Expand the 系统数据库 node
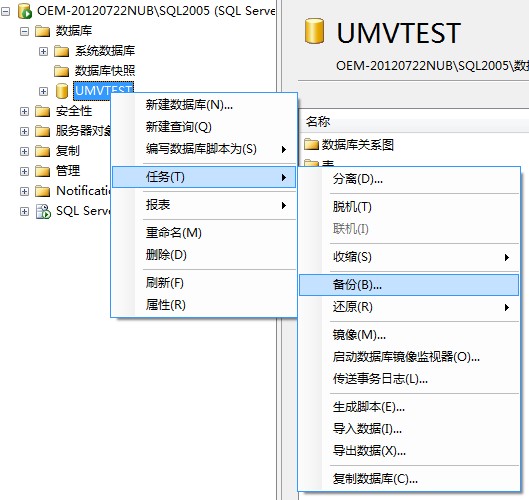Image resolution: width=529 pixels, height=500 pixels. tap(43, 52)
